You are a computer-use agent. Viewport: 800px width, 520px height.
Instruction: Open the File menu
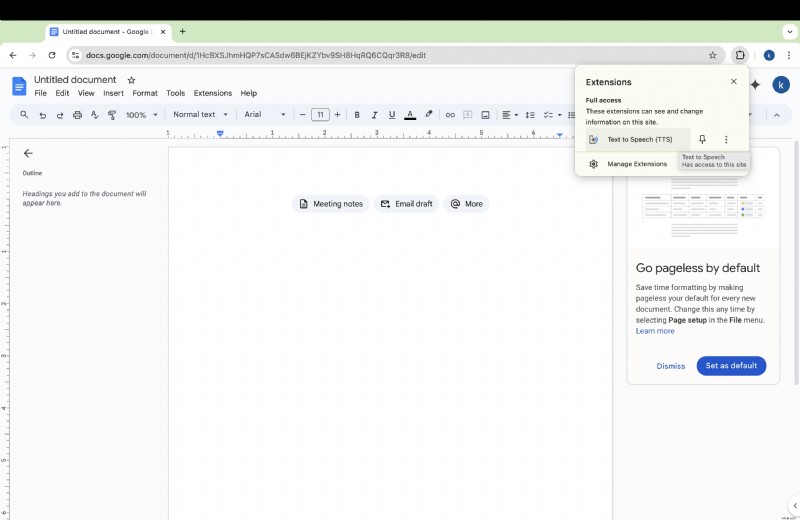pyautogui.click(x=40, y=93)
